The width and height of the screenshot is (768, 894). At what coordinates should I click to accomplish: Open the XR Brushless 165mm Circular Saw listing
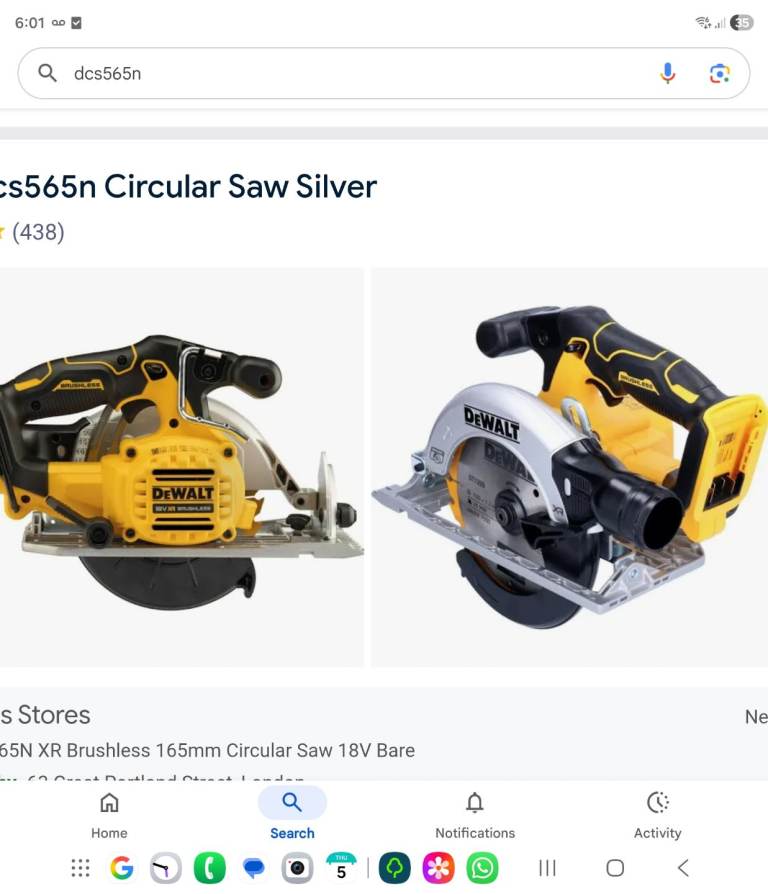click(x=207, y=750)
